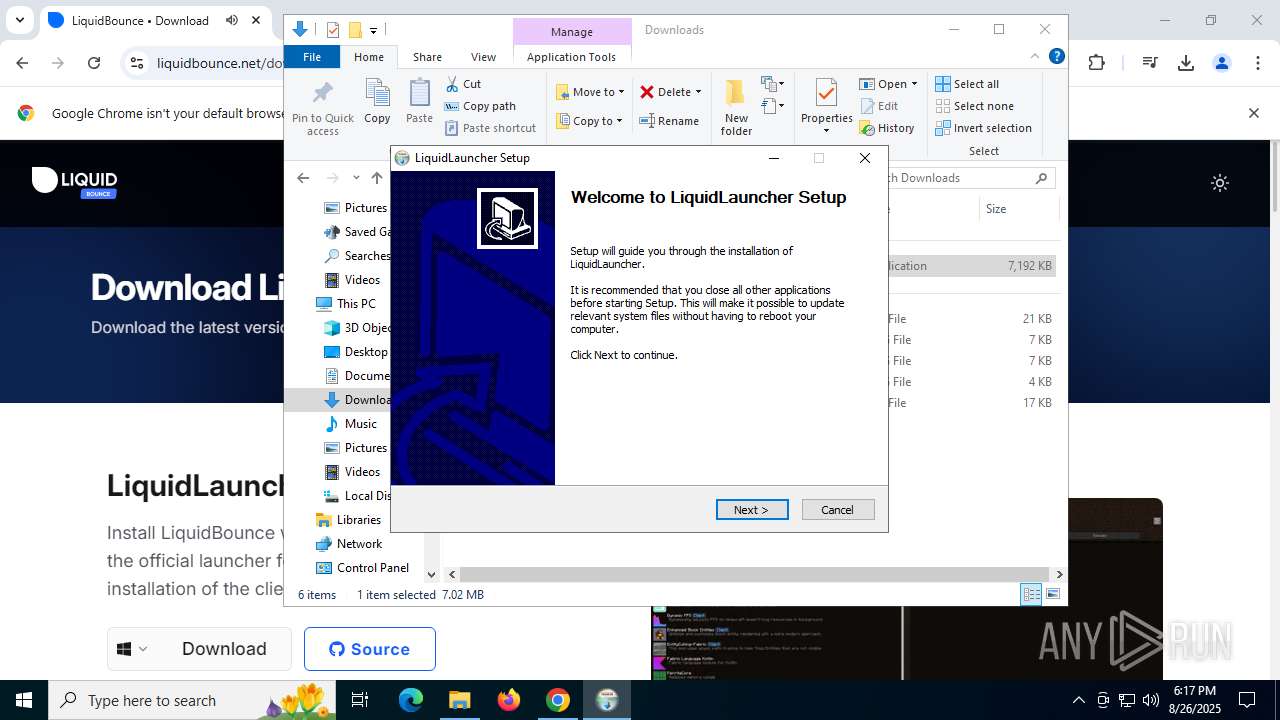Screen dimensions: 1280x720
Task: Open recent locations chevron in Explorer
Action: 356,178
